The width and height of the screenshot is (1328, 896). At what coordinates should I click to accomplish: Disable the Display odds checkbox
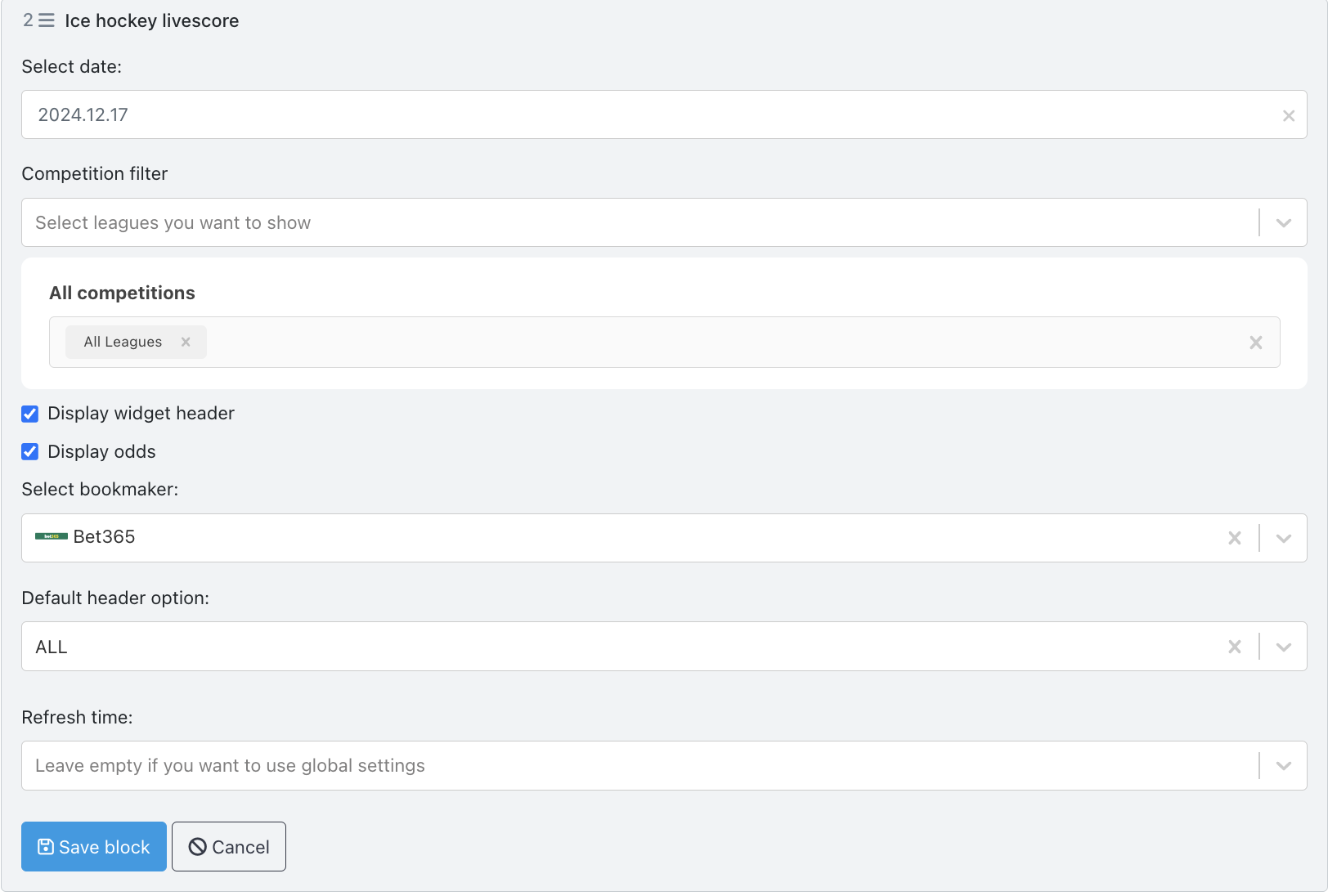tap(30, 452)
